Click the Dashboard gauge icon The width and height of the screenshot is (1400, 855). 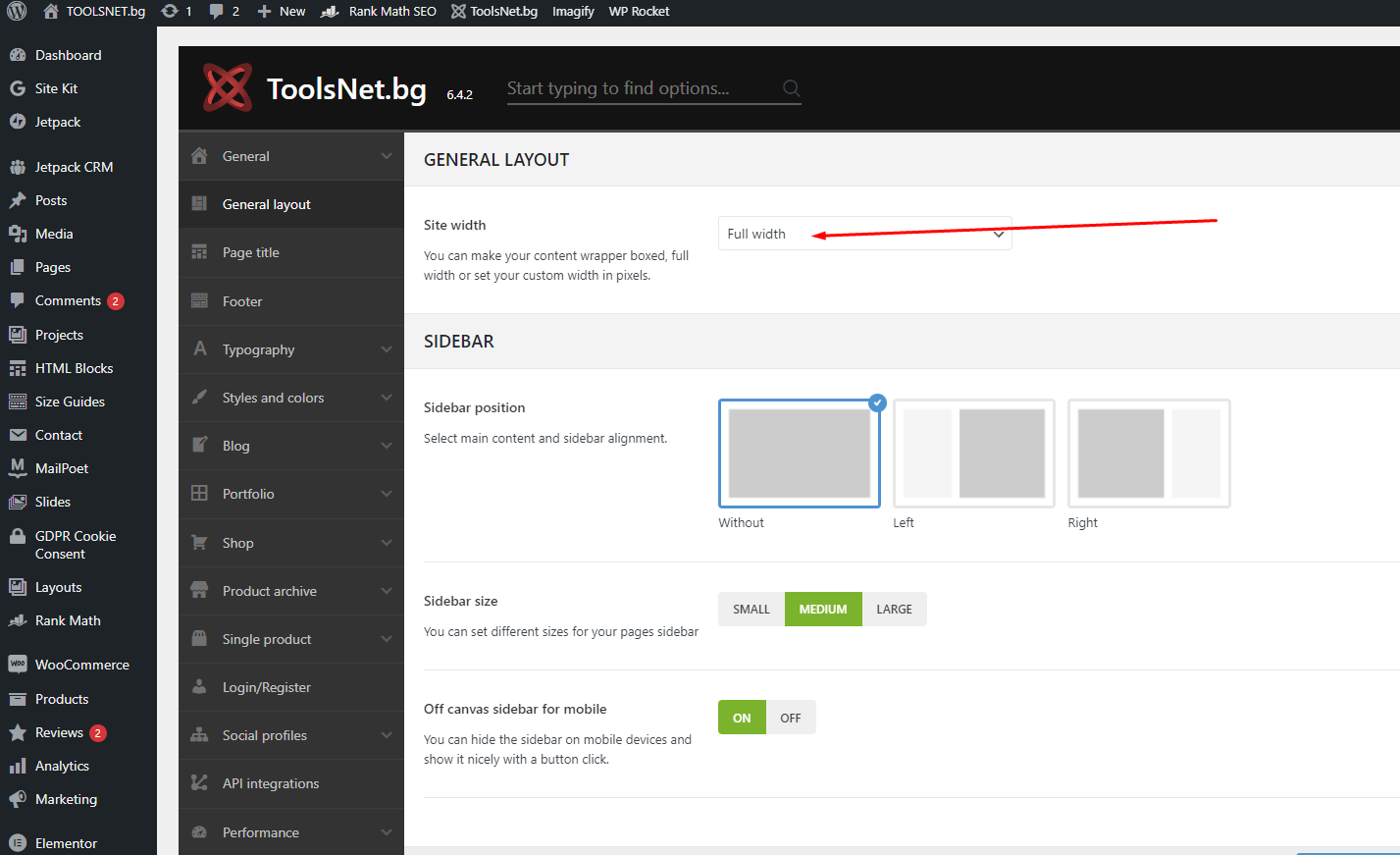[18, 55]
